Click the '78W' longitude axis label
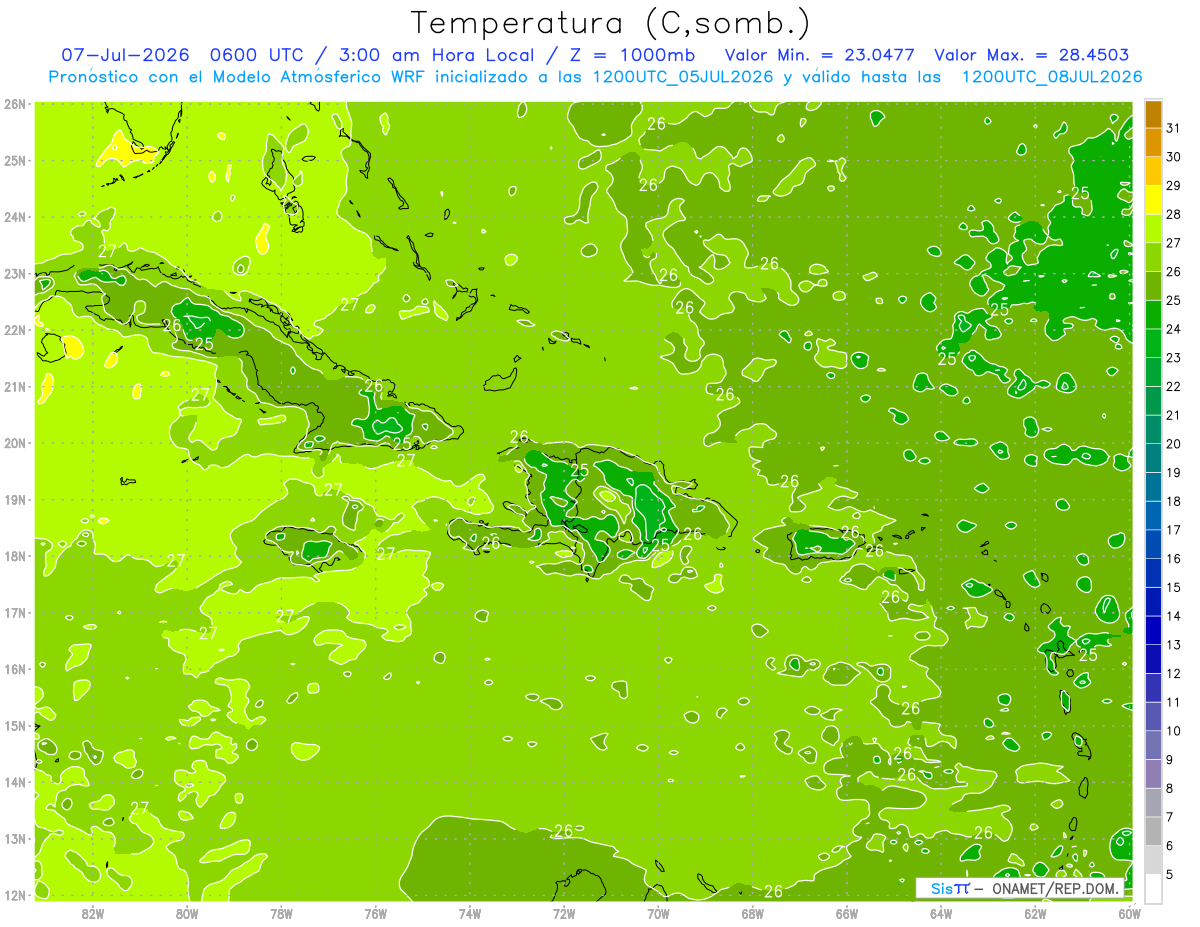Viewport: 1200px width, 927px height. pyautogui.click(x=281, y=912)
